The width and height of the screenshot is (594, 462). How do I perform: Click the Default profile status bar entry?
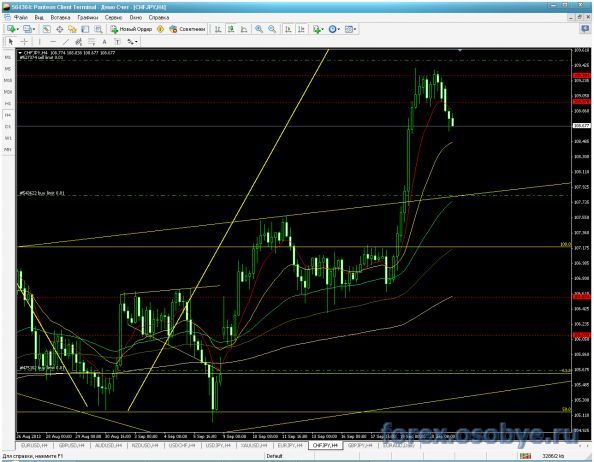click(x=275, y=456)
